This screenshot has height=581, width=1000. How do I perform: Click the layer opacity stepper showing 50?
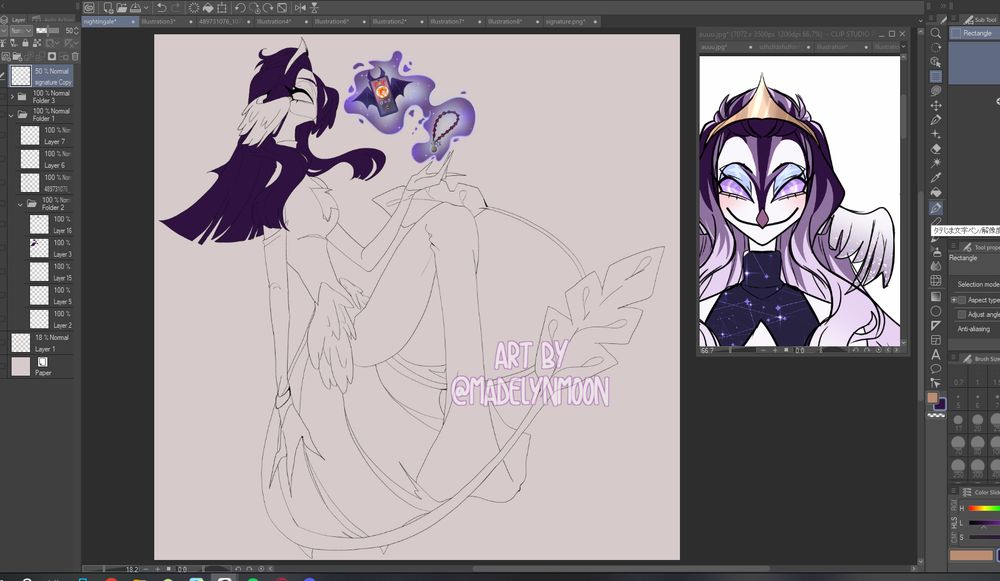pyautogui.click(x=77, y=31)
